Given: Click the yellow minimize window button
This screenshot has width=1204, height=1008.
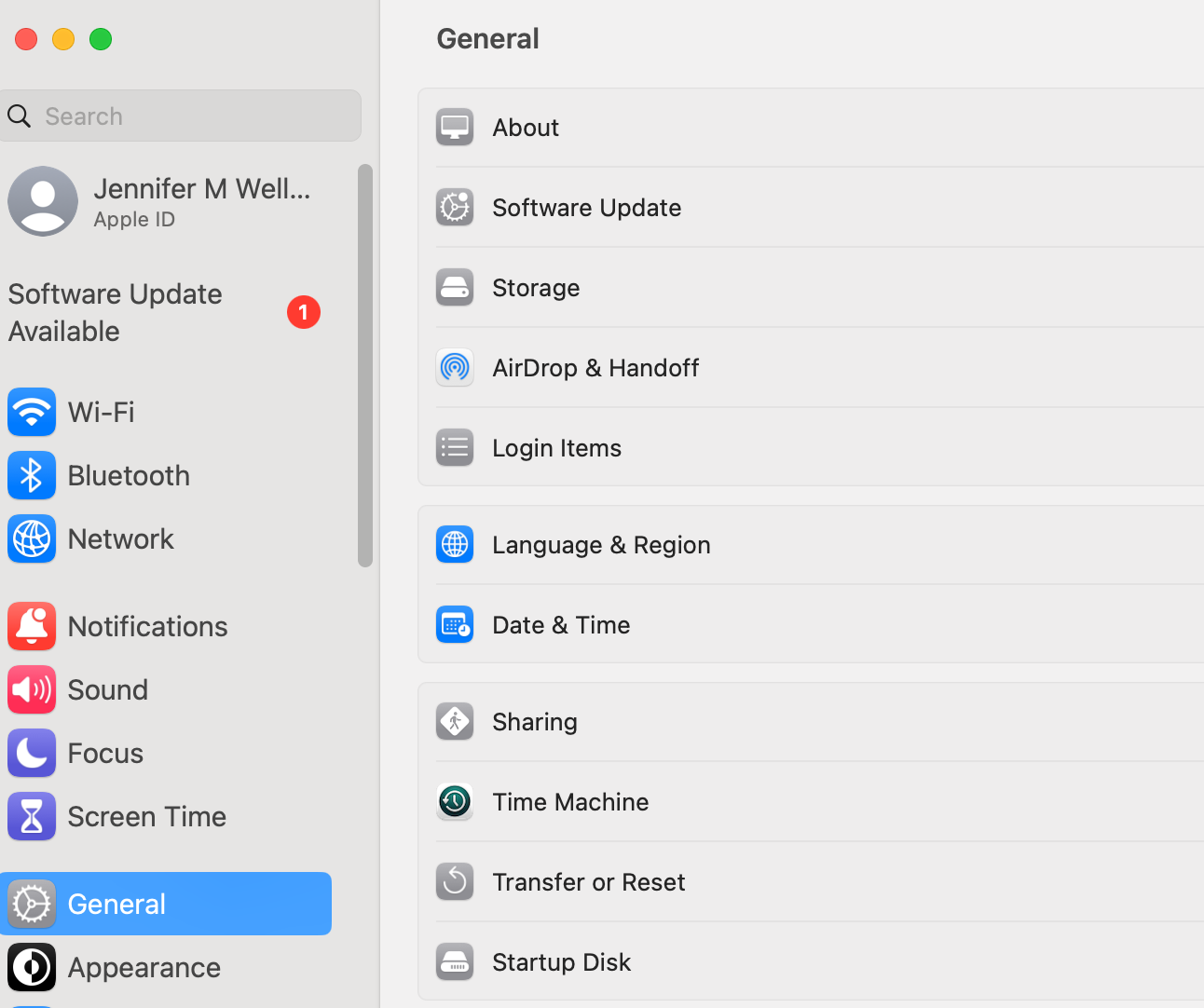Looking at the screenshot, I should [x=63, y=39].
